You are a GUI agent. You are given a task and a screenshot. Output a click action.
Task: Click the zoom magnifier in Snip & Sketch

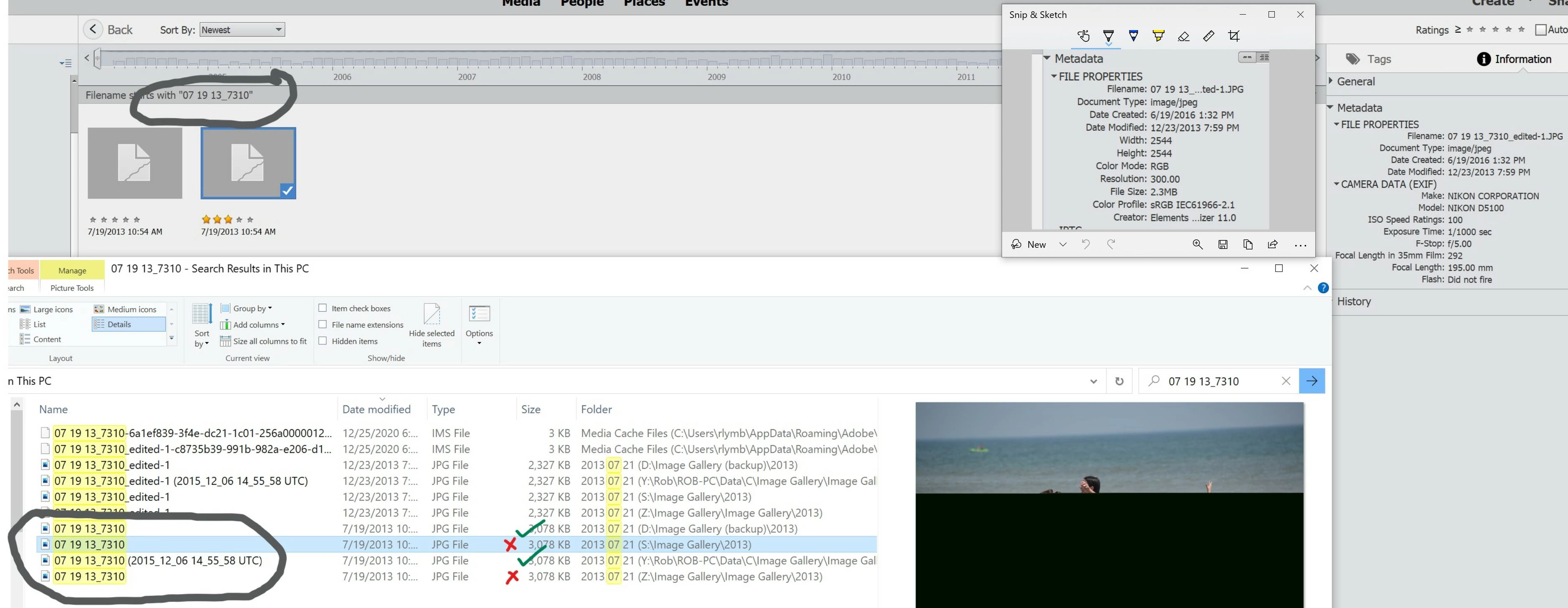(x=1198, y=244)
